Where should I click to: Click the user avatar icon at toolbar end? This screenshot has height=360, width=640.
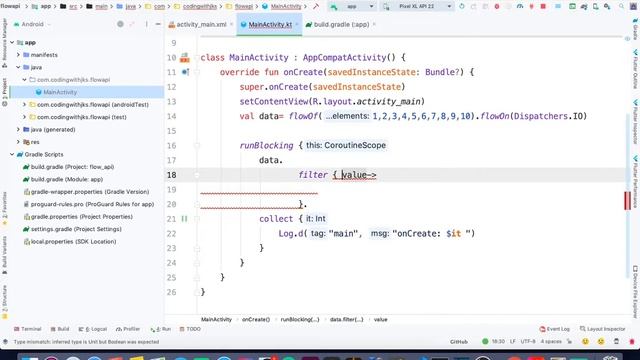click(x=633, y=7)
